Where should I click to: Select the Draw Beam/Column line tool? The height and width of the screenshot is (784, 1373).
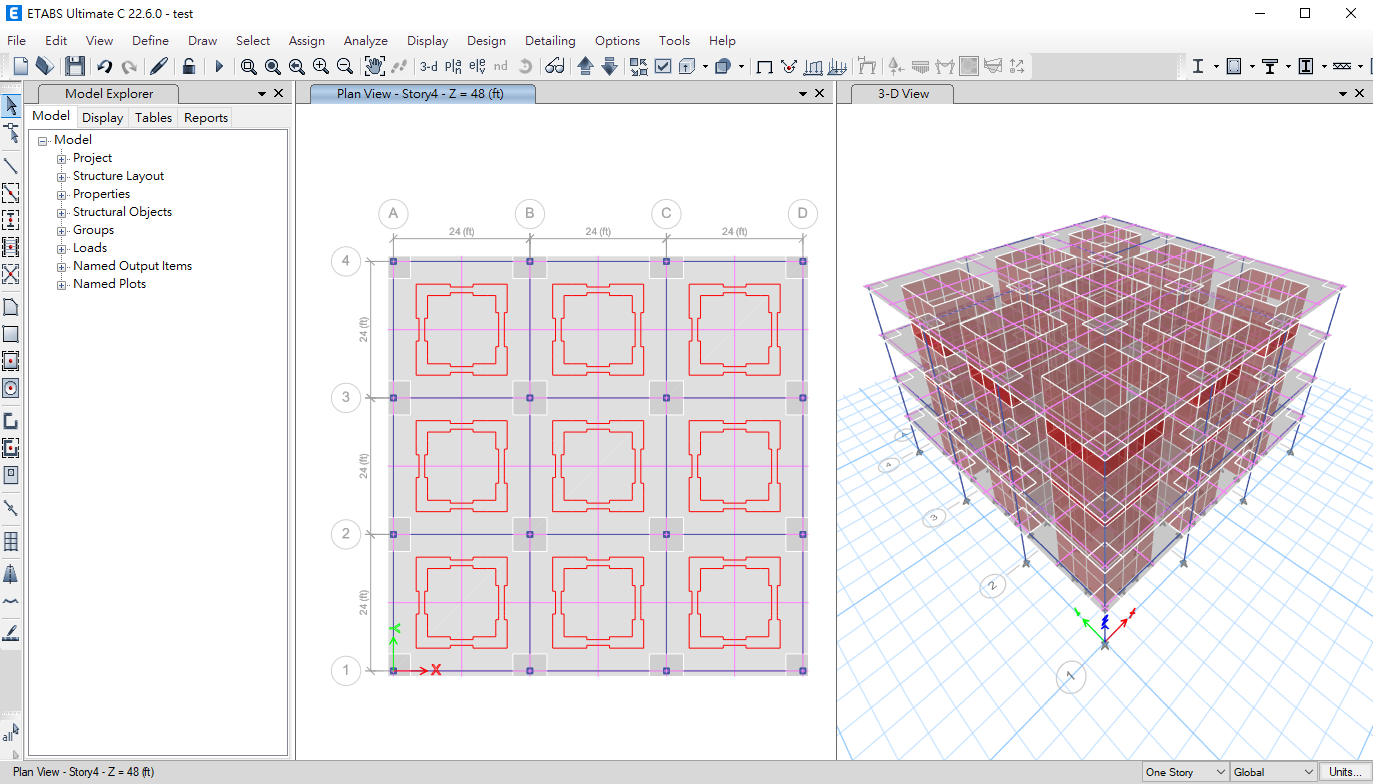click(x=11, y=166)
